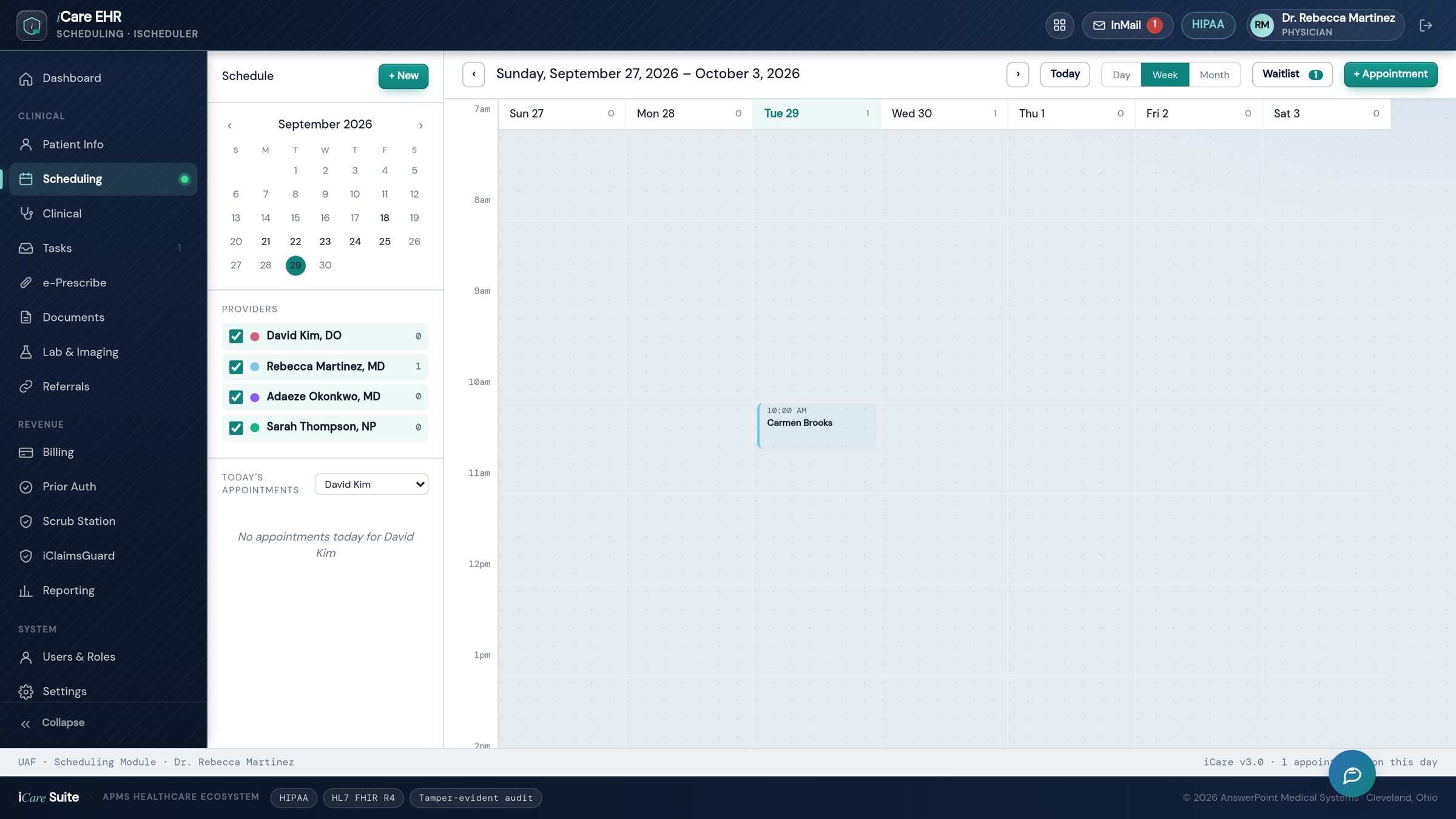
Task: Click David Kim's red color dot
Action: tap(255, 336)
